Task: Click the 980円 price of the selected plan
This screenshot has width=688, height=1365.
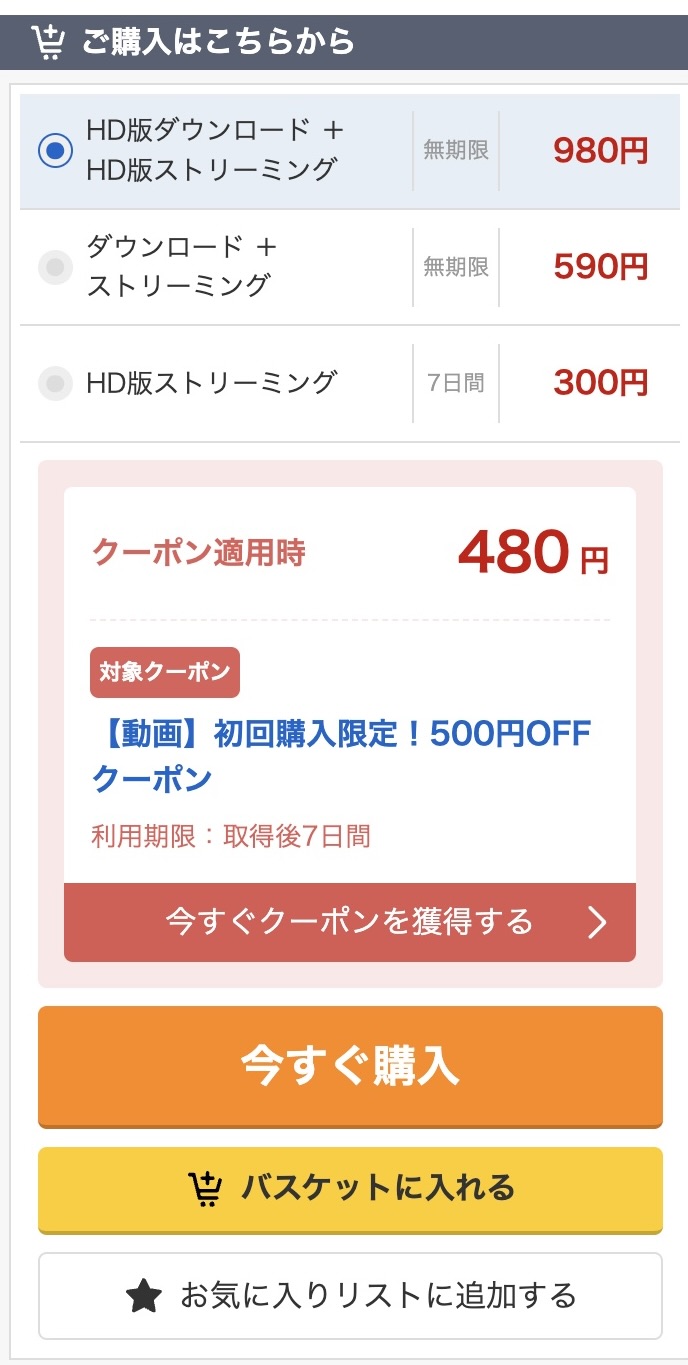Action: click(x=599, y=150)
